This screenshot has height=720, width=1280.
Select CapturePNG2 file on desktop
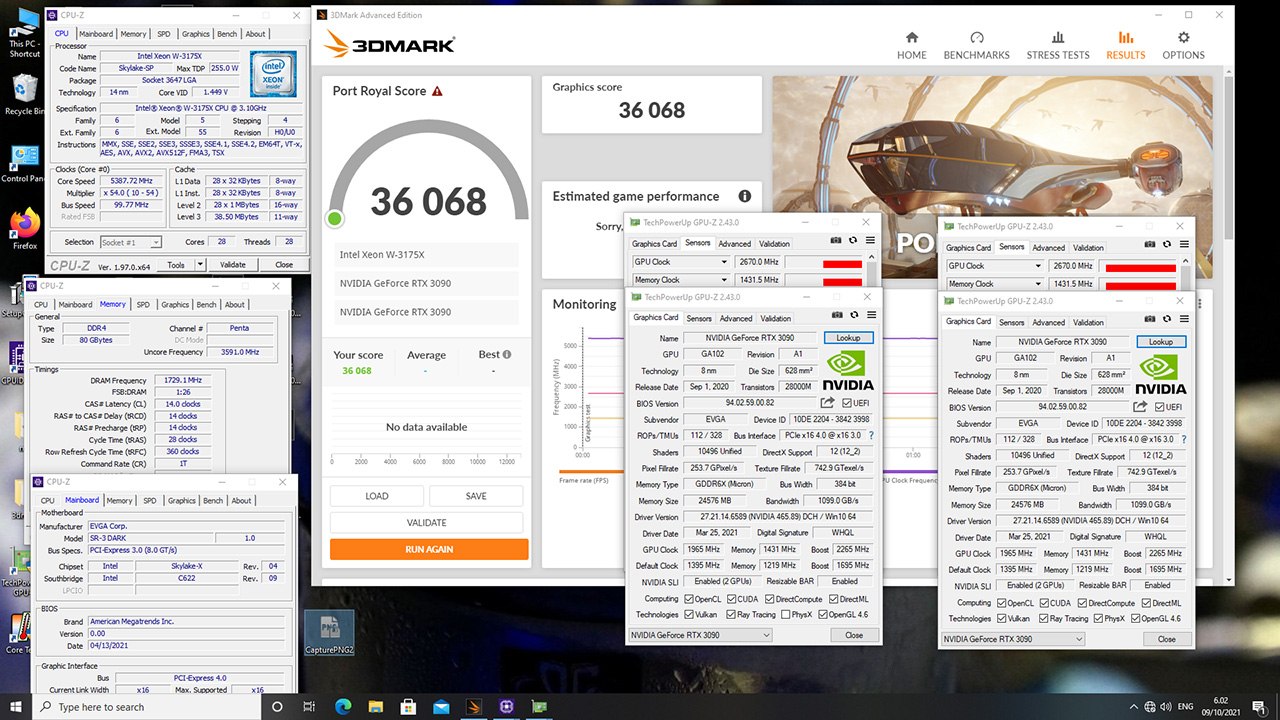329,633
